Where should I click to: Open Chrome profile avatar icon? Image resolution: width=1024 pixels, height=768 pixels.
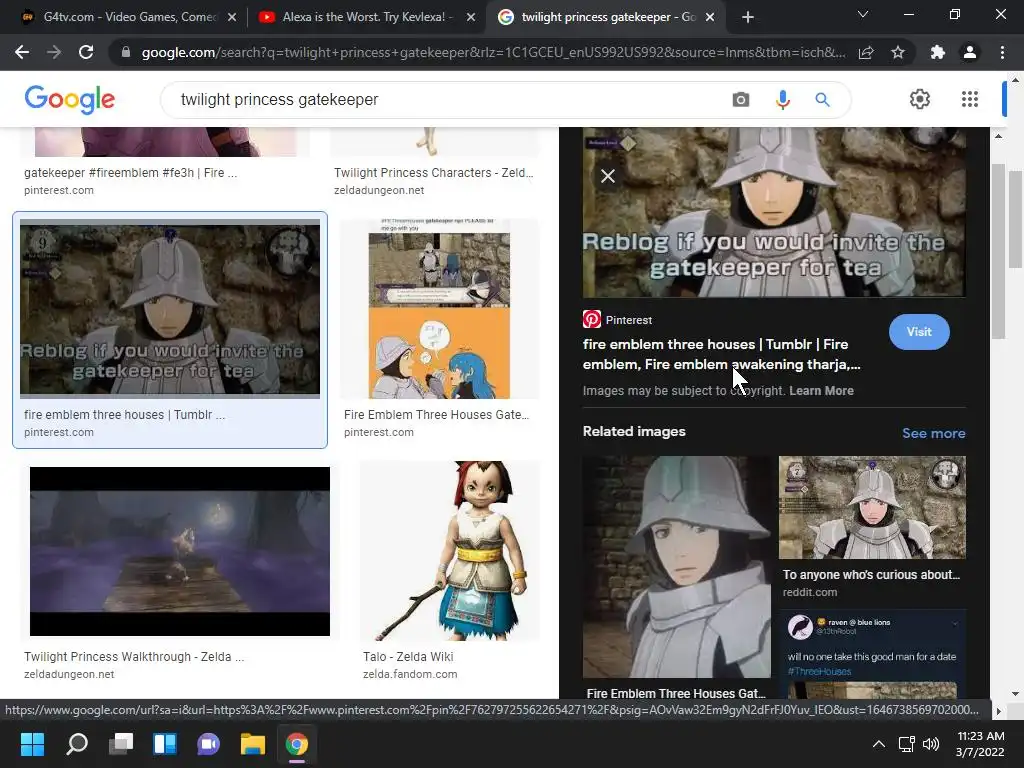point(970,52)
